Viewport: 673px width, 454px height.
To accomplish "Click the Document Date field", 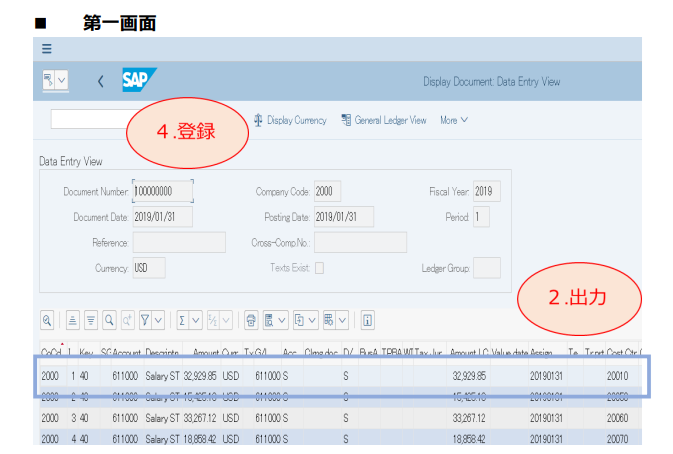I will point(163,217).
